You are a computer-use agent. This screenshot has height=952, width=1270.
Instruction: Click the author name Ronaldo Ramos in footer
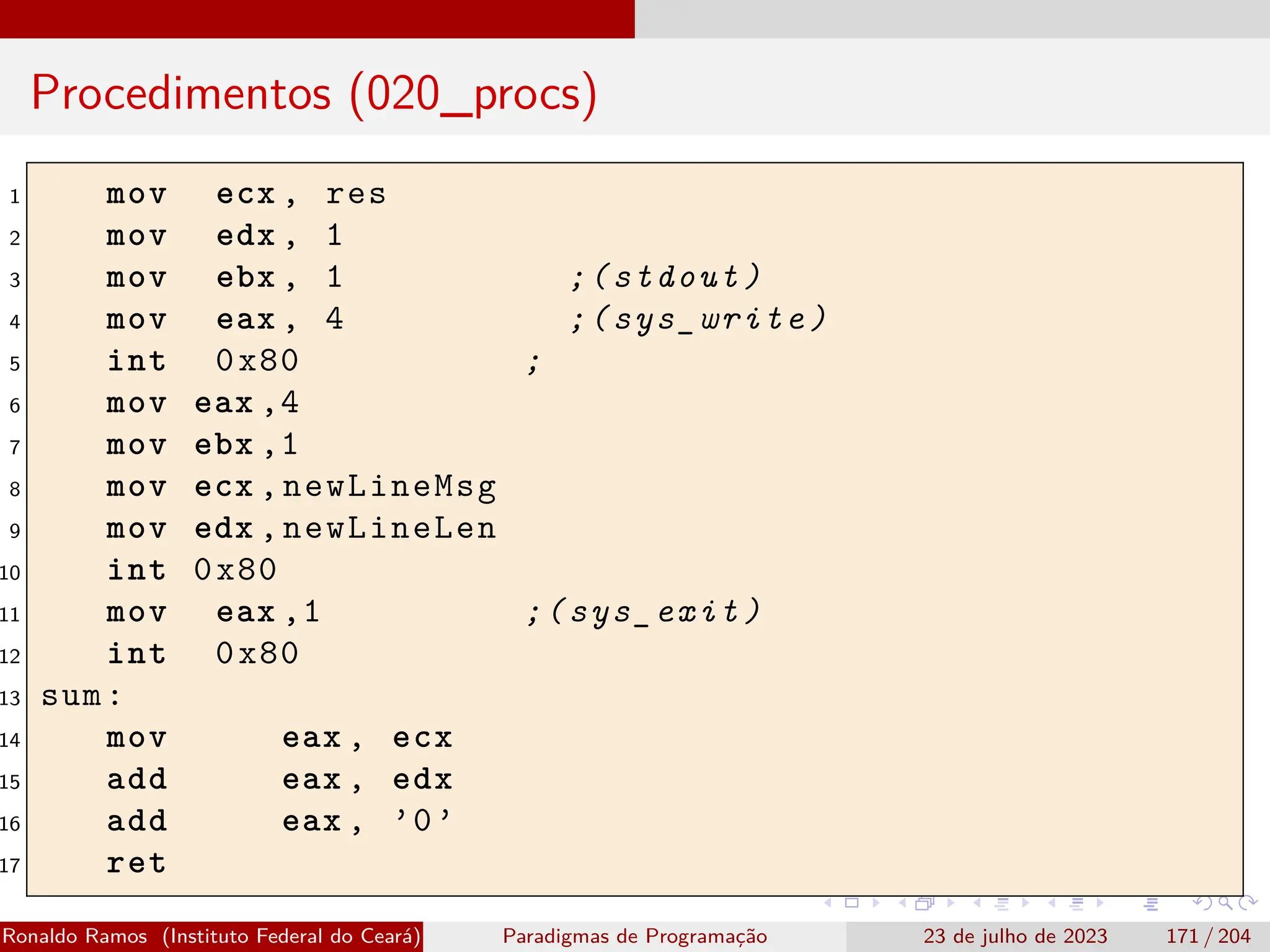click(x=75, y=936)
